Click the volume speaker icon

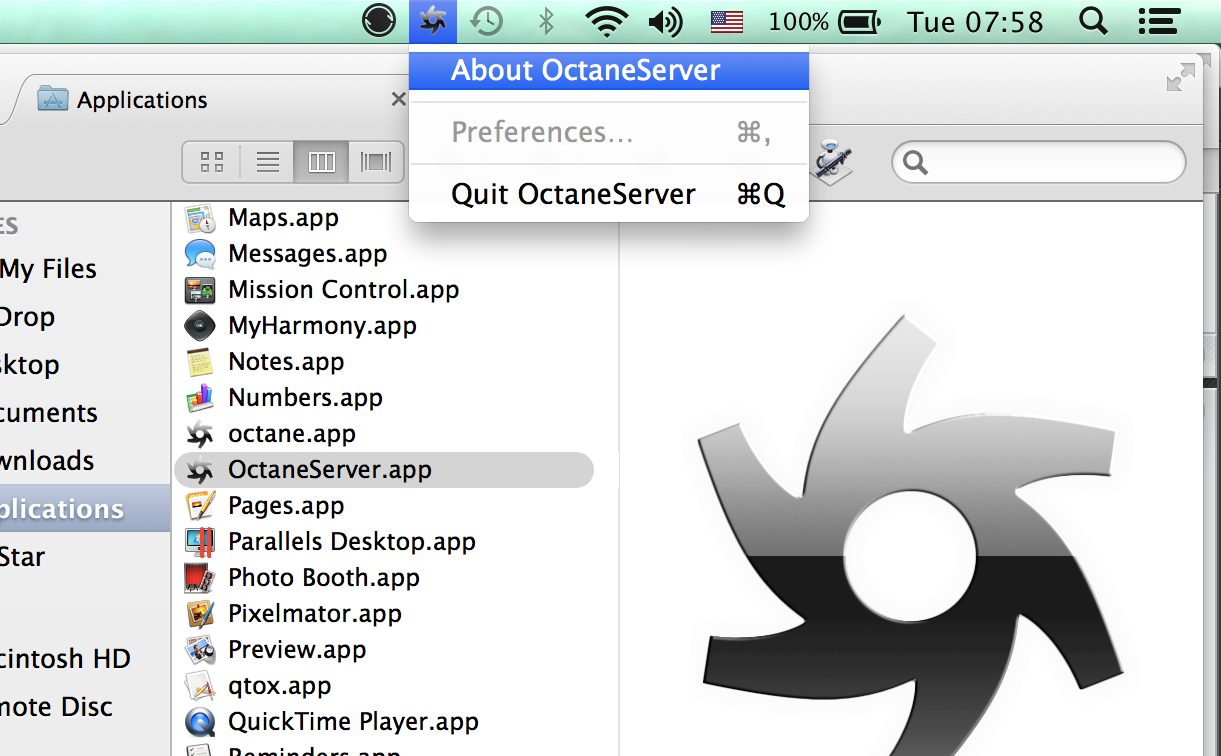(x=665, y=21)
